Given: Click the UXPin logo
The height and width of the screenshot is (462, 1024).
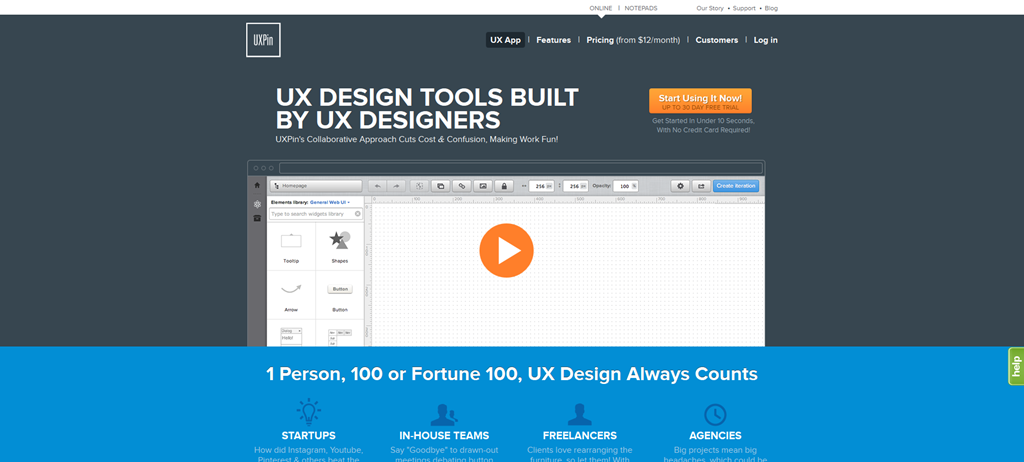Looking at the screenshot, I should click(x=263, y=40).
